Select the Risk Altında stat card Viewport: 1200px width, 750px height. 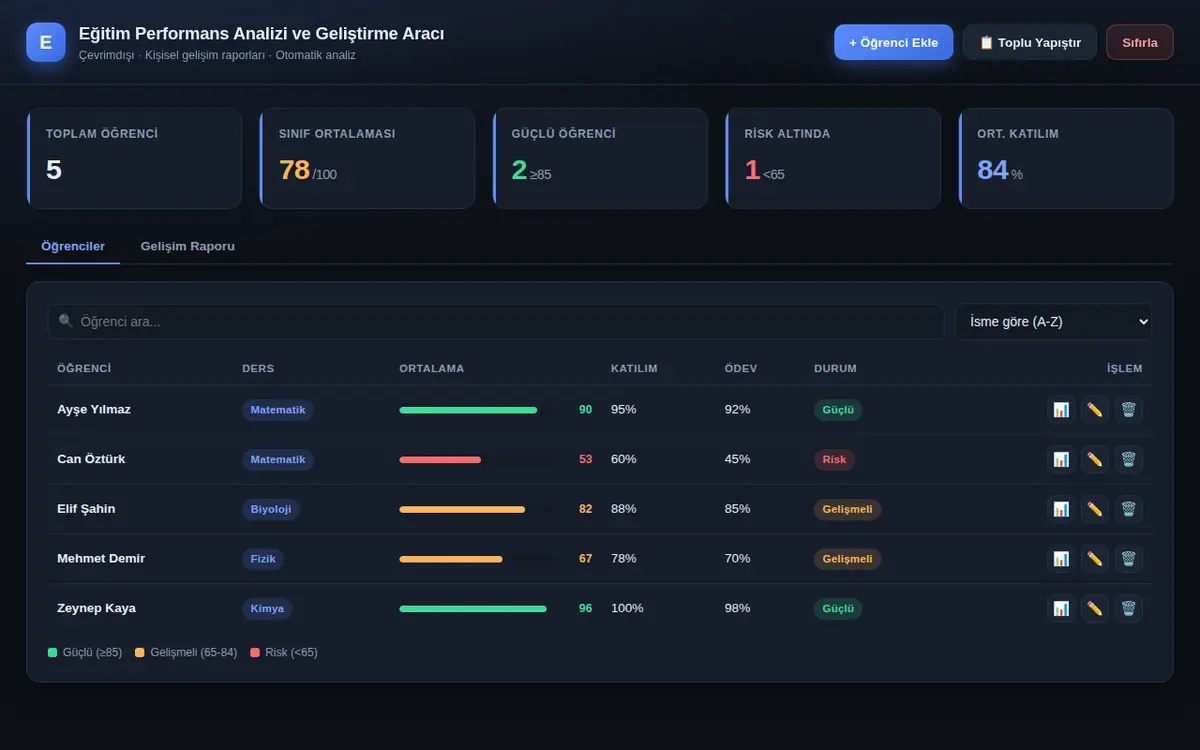(x=833, y=158)
